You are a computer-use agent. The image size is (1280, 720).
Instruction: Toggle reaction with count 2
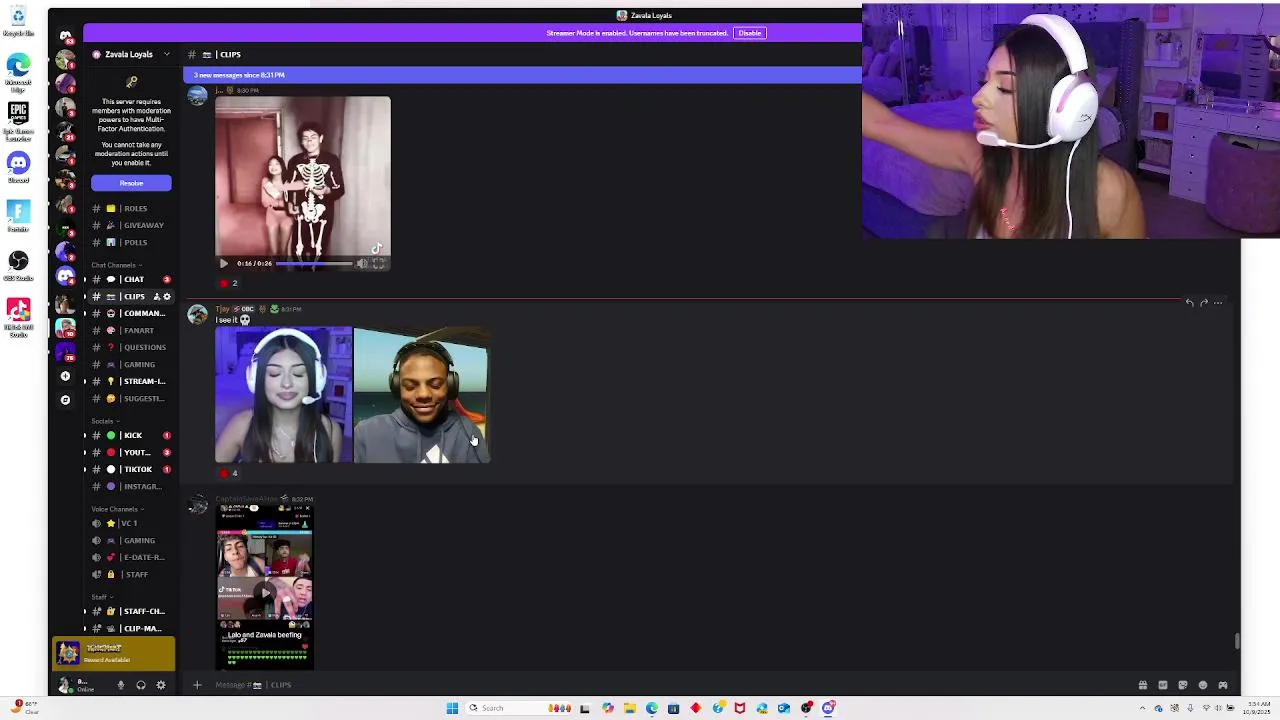228,284
